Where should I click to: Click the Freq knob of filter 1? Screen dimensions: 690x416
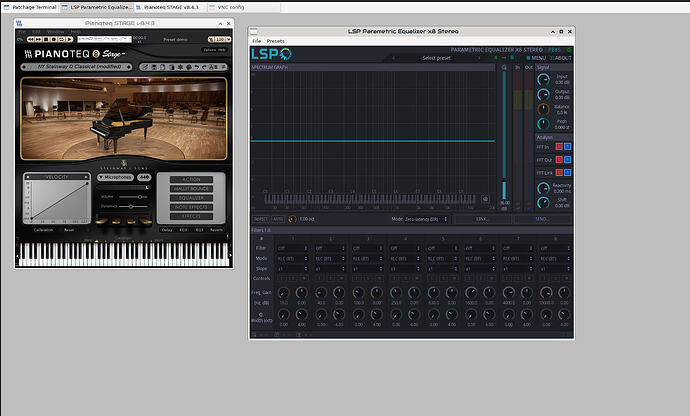[284, 292]
